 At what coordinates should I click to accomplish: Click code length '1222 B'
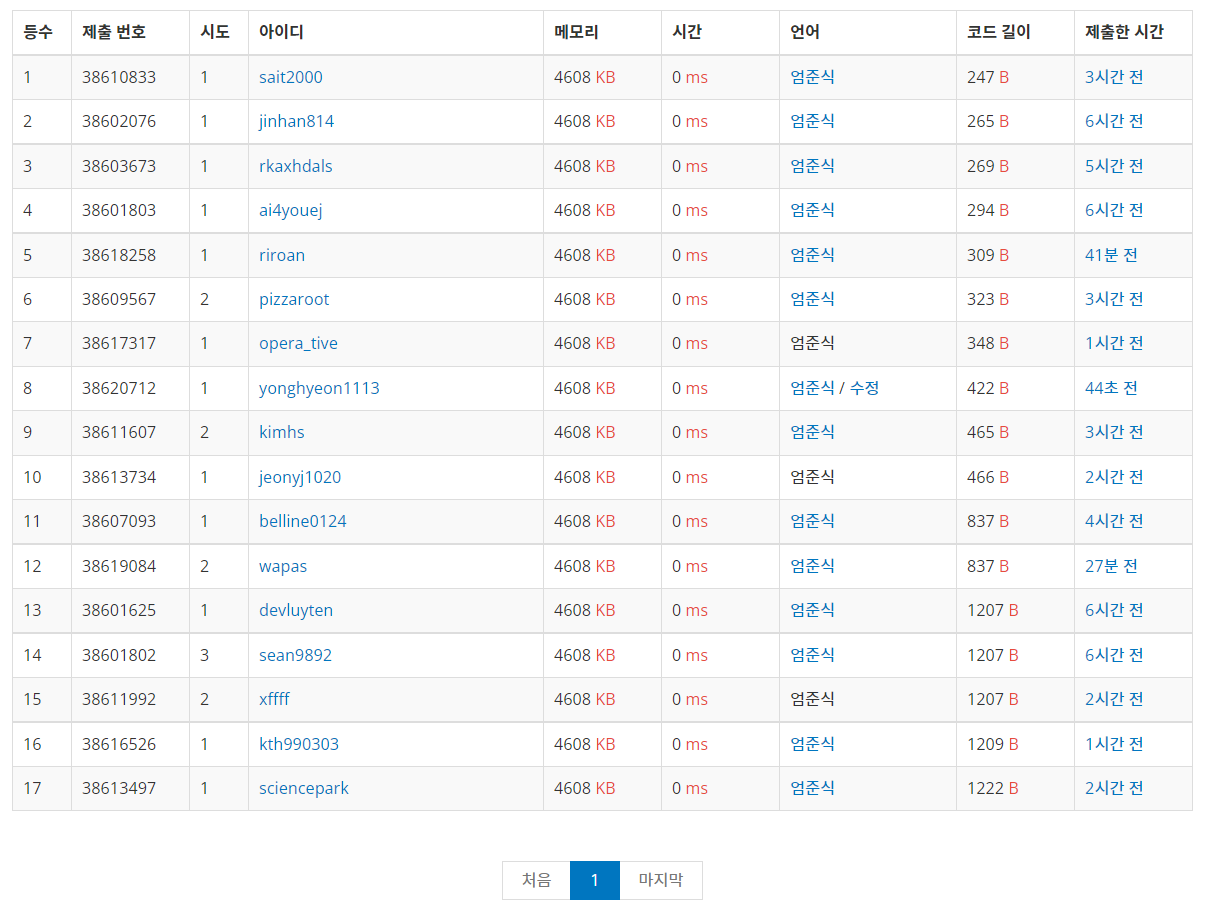pyautogui.click(x=993, y=788)
